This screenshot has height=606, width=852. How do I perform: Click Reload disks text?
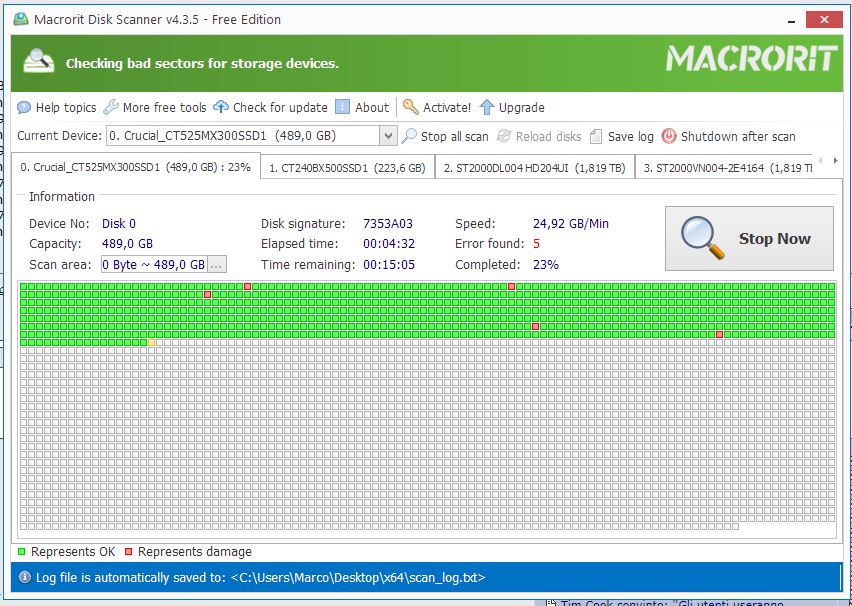point(548,136)
